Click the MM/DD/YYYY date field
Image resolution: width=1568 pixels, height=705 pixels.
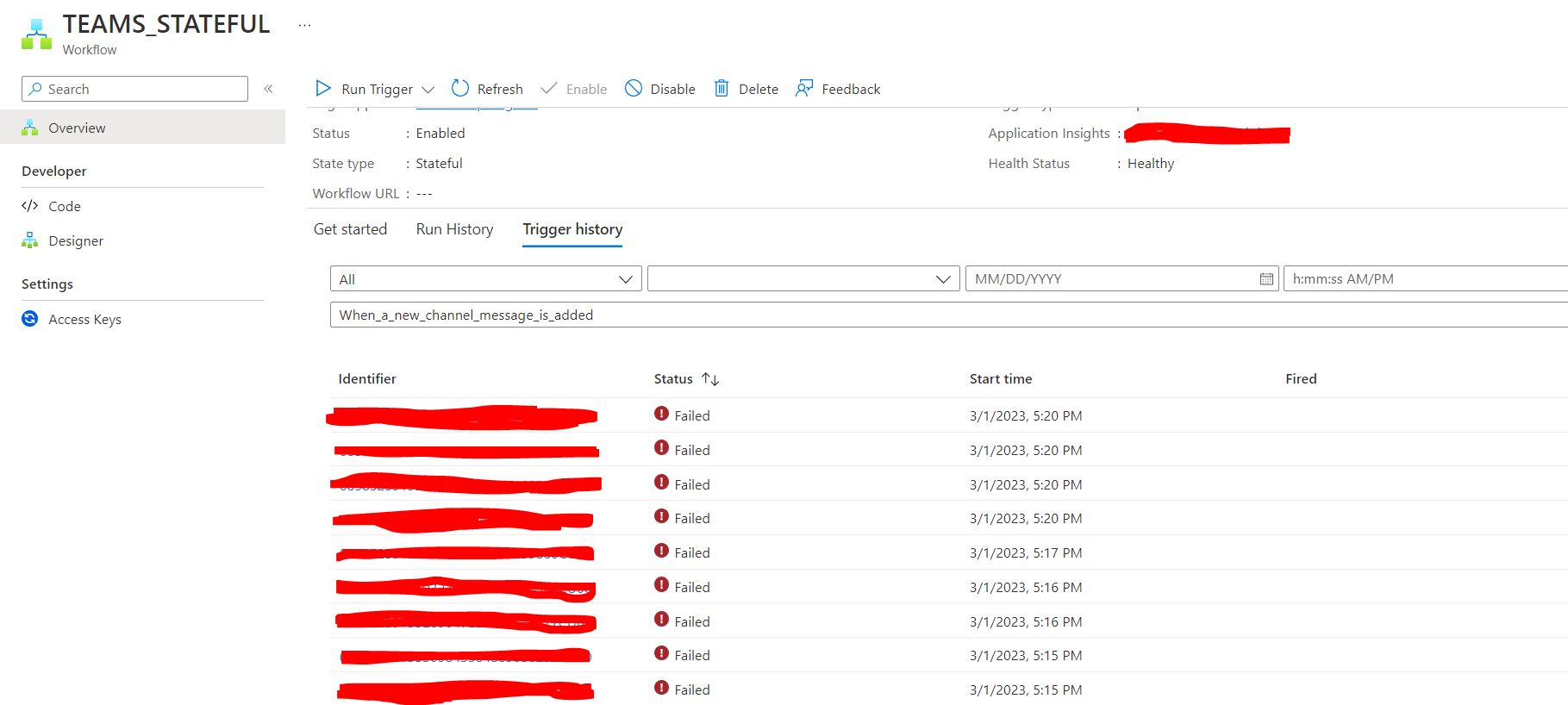1121,278
